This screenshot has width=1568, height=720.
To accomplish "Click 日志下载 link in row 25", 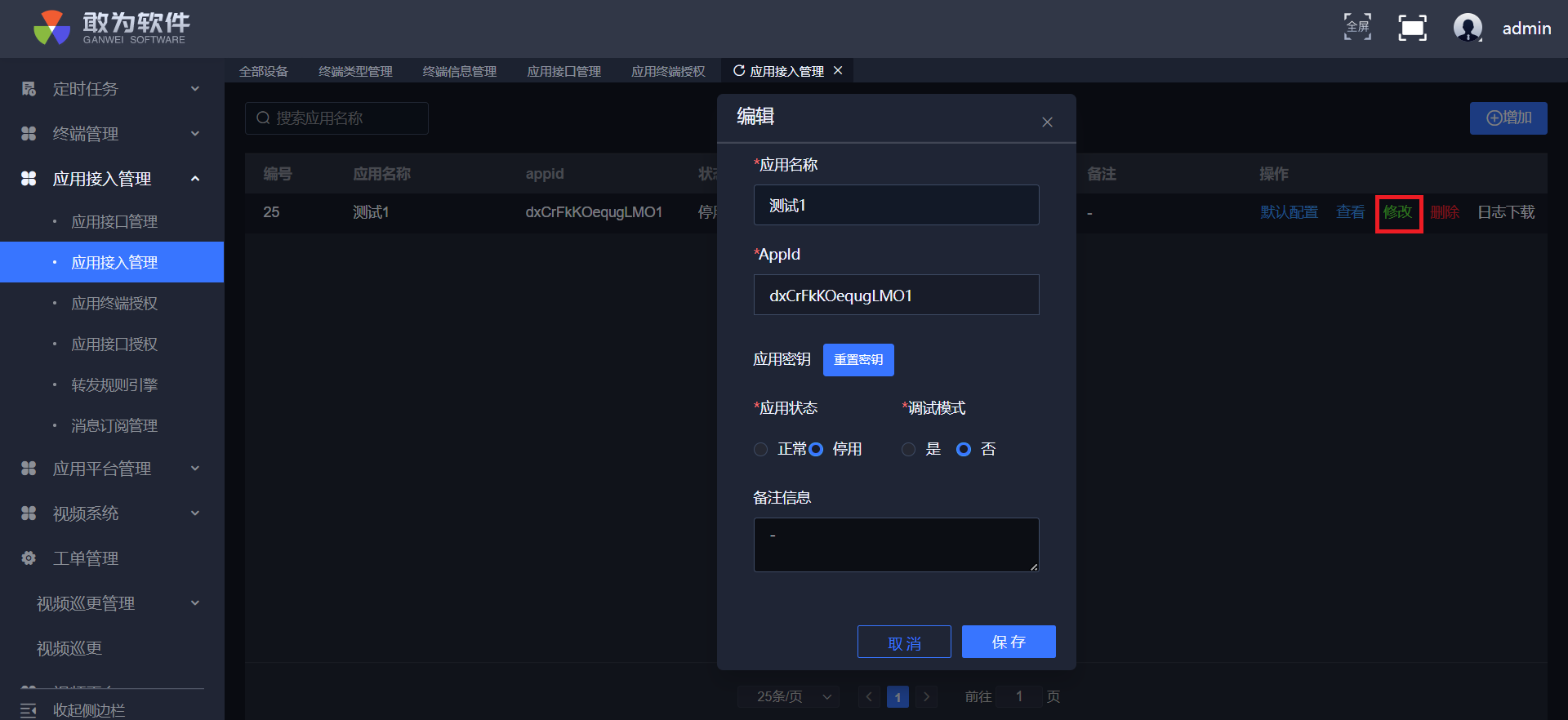I will click(1506, 212).
